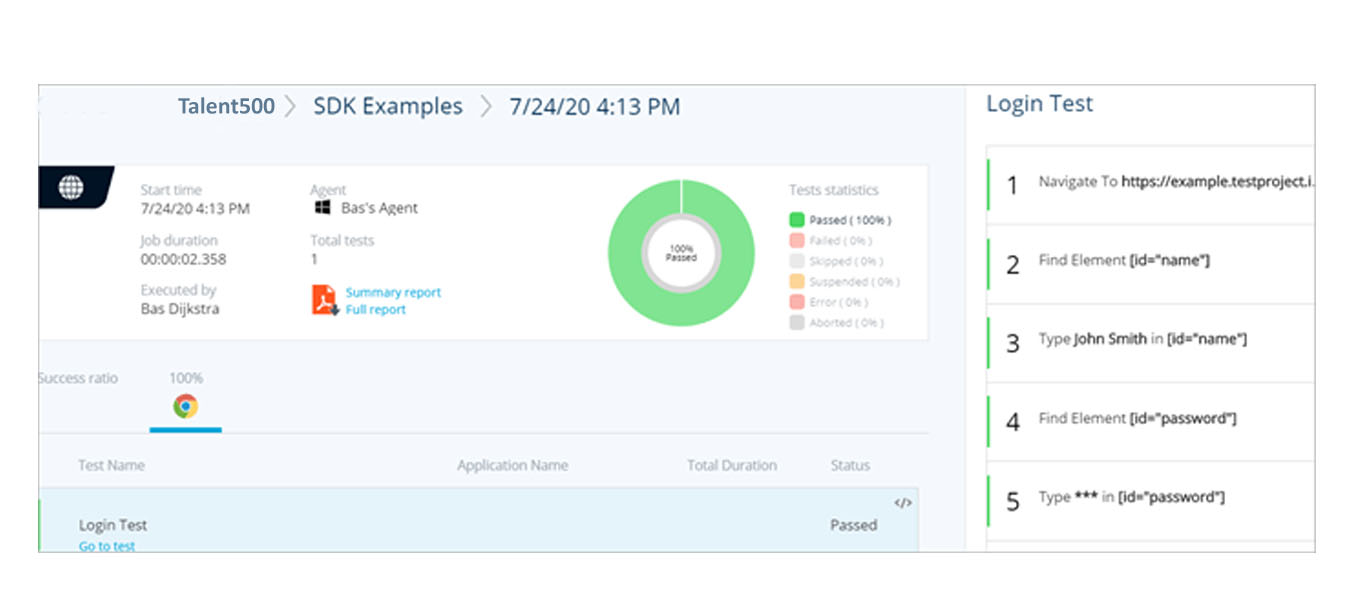The image size is (1354, 610).
Task: Click the Passed green legend swatch
Action: 797,220
